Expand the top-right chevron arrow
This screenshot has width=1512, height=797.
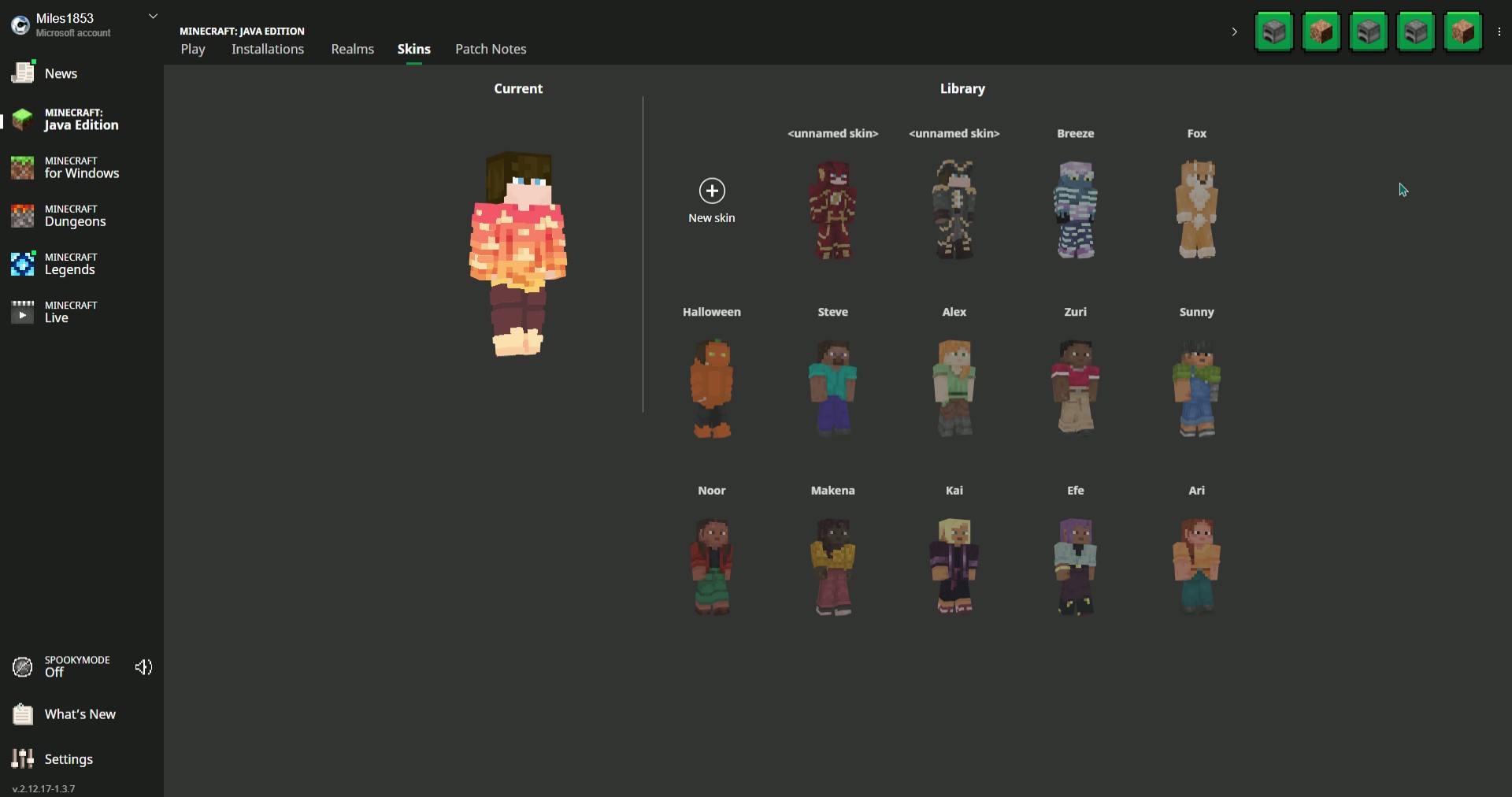tap(1234, 32)
